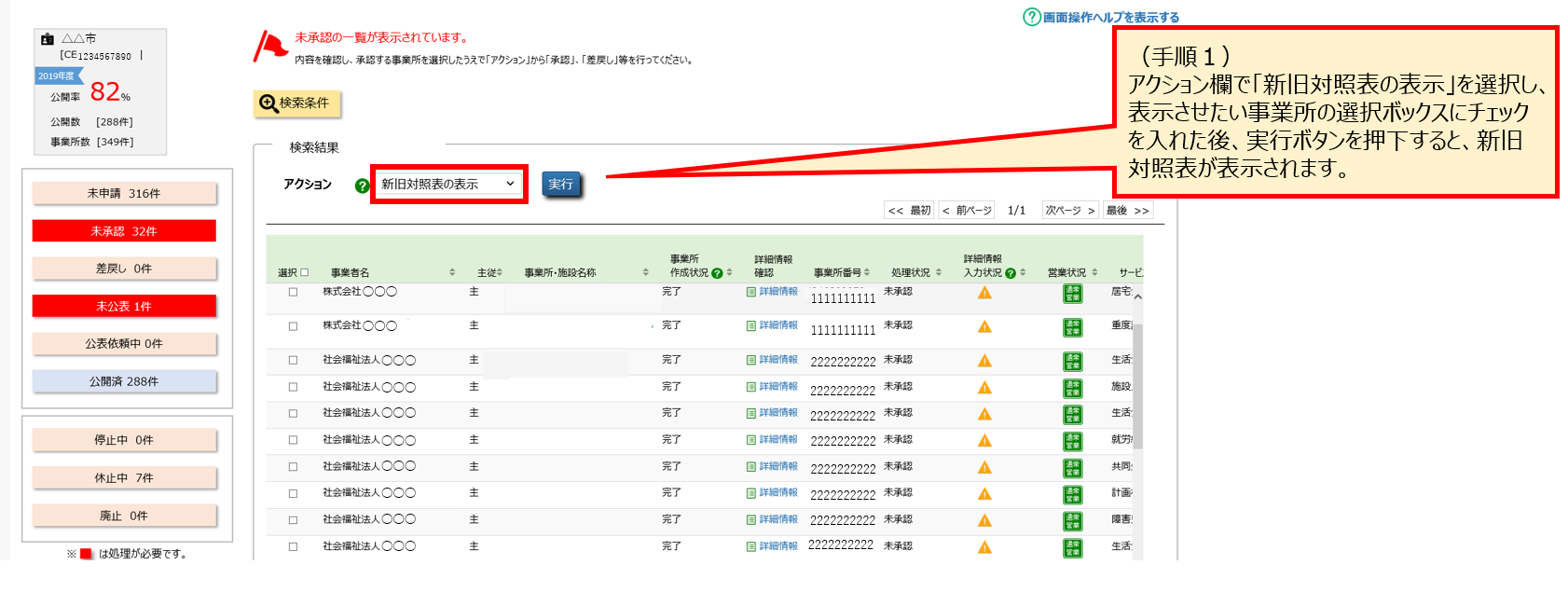Sort by 営業状況 column arrows
The height and width of the screenshot is (606, 1568).
tap(1094, 272)
